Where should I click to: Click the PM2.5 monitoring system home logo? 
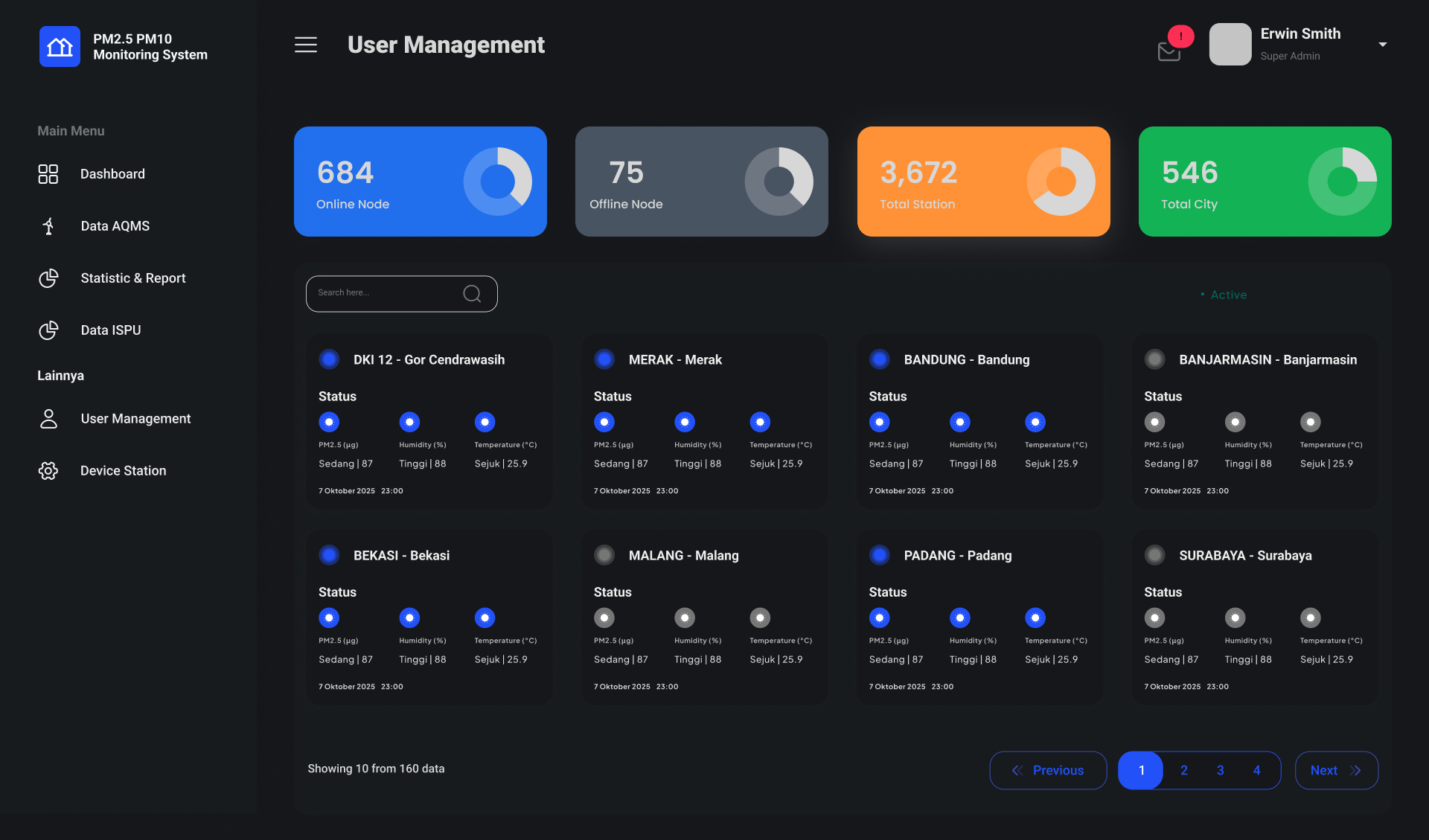[60, 46]
